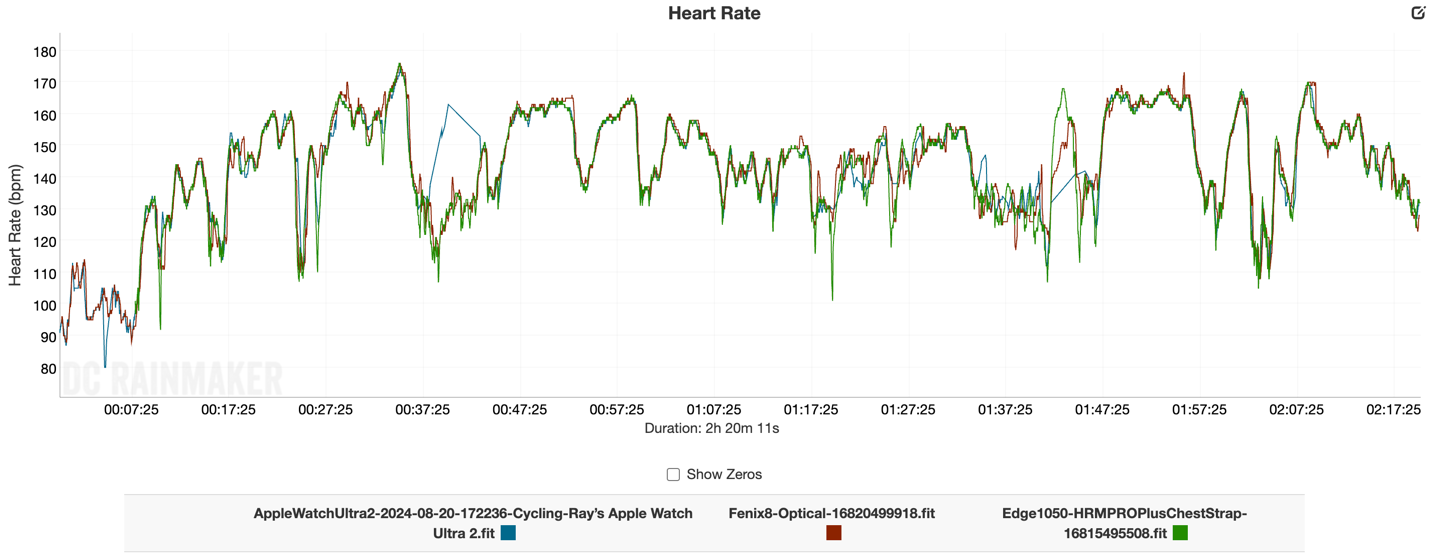Click the 02:07:25 time axis label
Viewport: 1436px width, 556px height.
(x=1296, y=410)
